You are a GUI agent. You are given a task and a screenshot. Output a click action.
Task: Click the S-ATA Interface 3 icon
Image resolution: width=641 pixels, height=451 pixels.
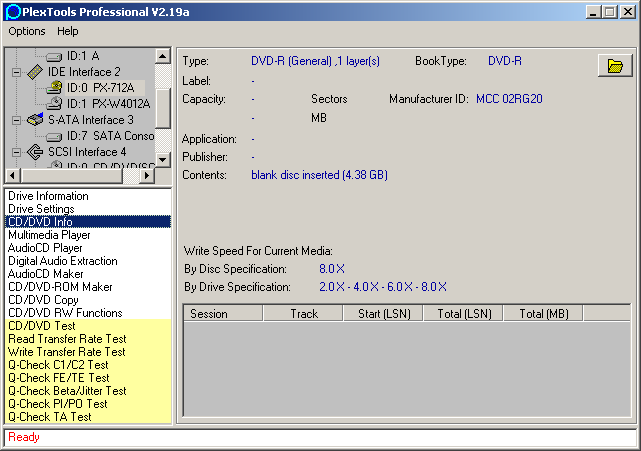[x=35, y=119]
